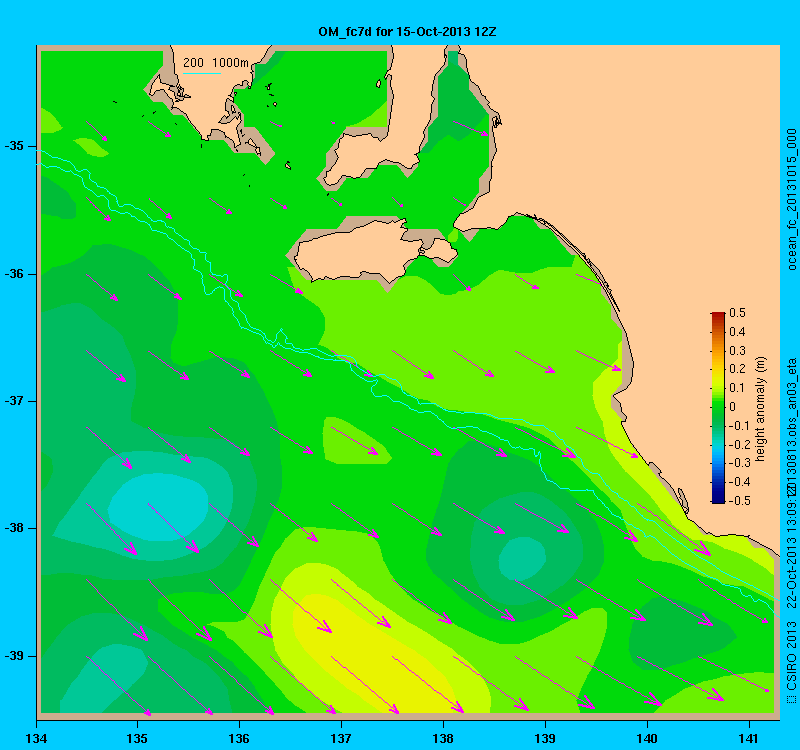Click the "134" longitude axis label
800x750 pixels.
(36, 739)
